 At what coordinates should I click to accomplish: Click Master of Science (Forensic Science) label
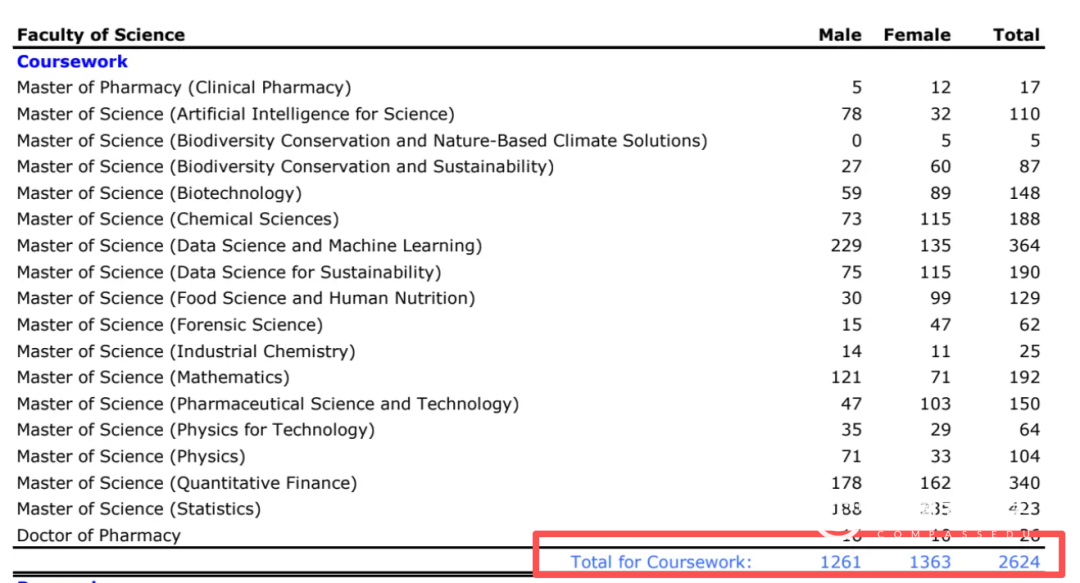pyautogui.click(x=170, y=325)
